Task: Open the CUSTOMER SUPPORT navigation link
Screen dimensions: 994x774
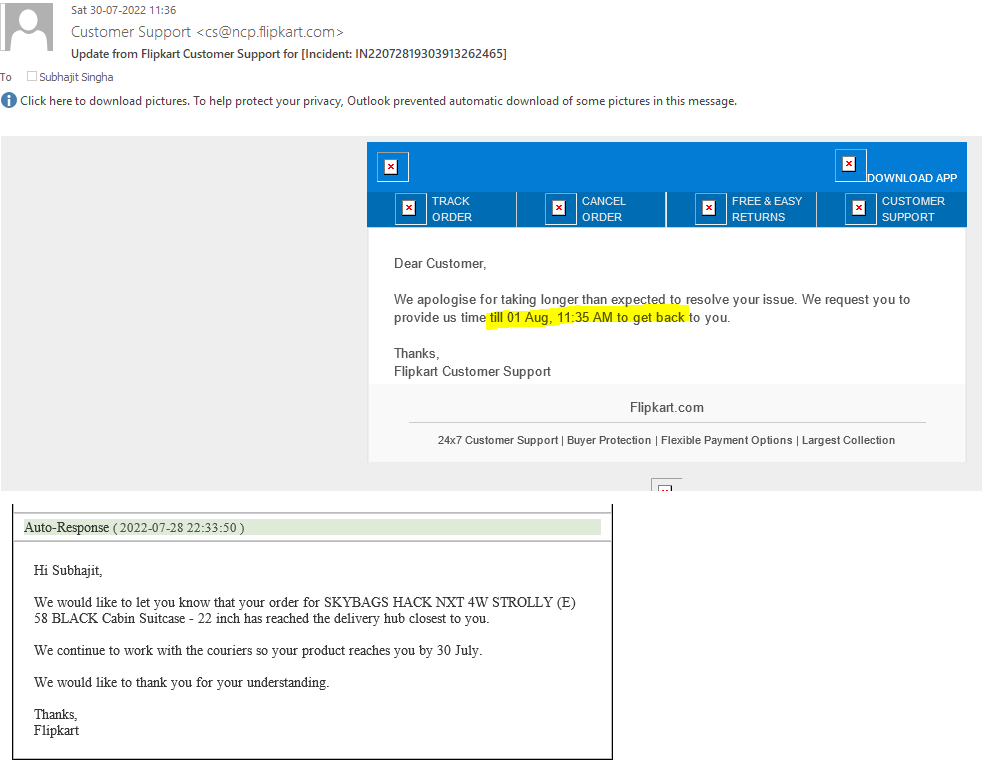Action: coord(913,209)
